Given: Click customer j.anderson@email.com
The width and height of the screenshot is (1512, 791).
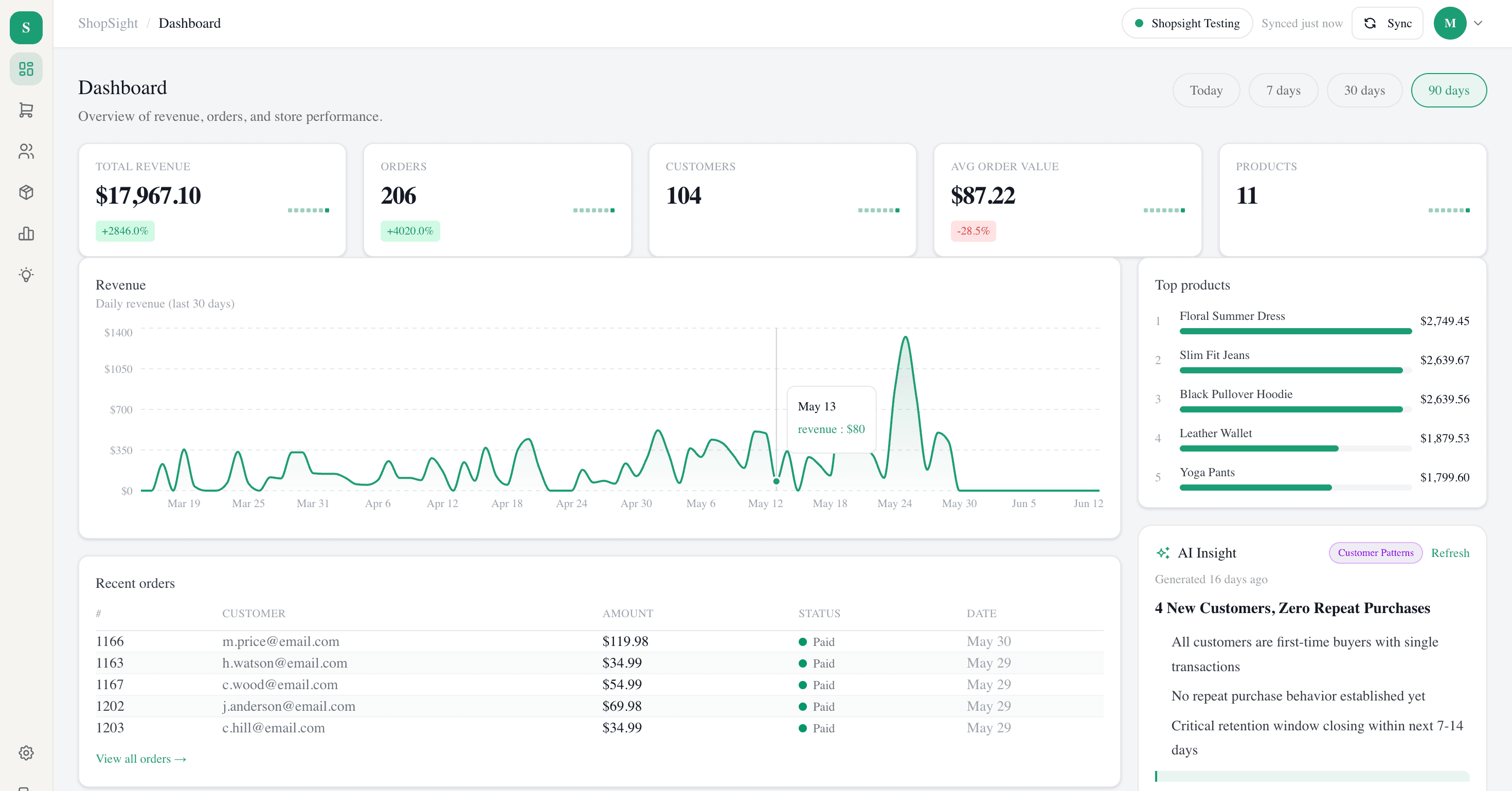Looking at the screenshot, I should coord(289,706).
